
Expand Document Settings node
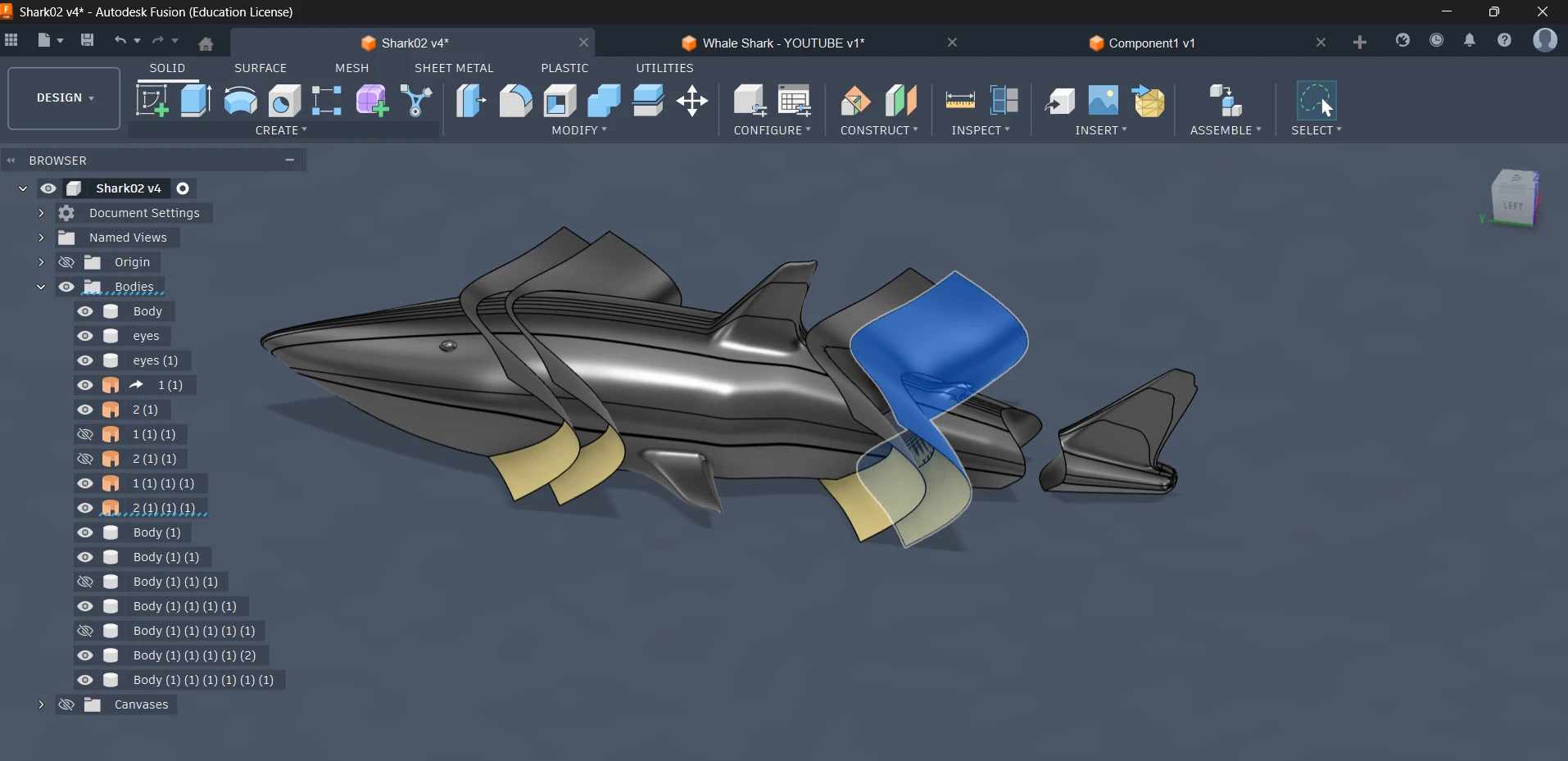(x=41, y=213)
